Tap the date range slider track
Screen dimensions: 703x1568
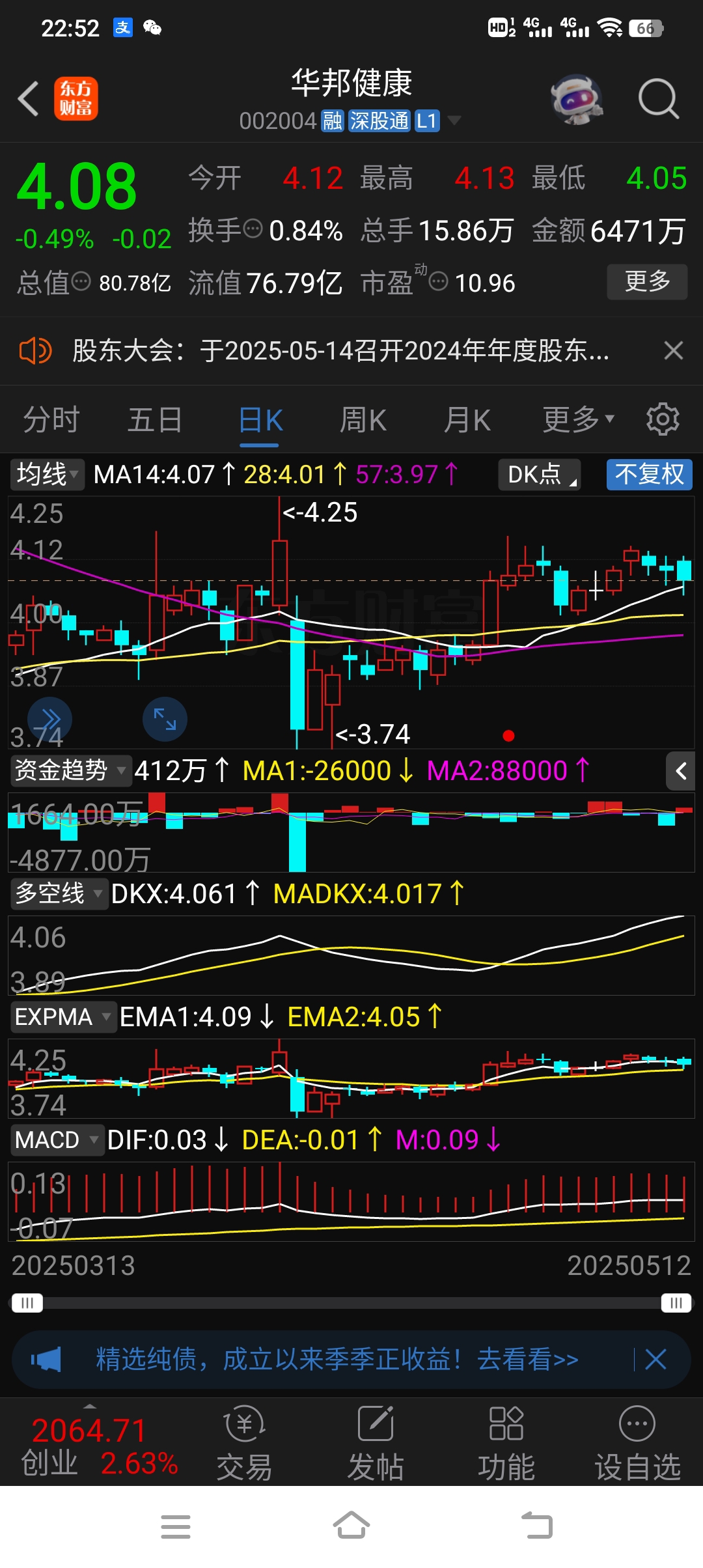351,1302
